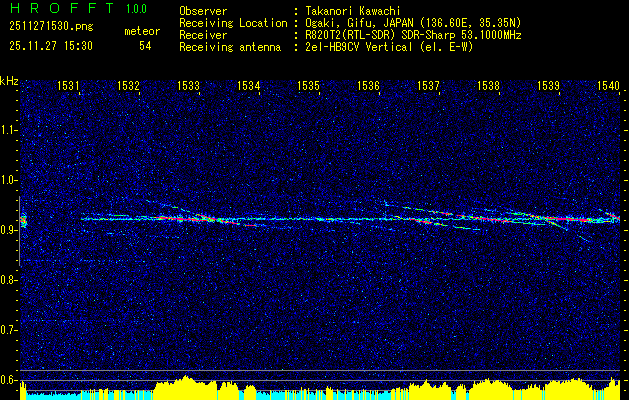The height and width of the screenshot is (400, 629).
Task: Click the 1531 time marker
Action: pos(69,87)
